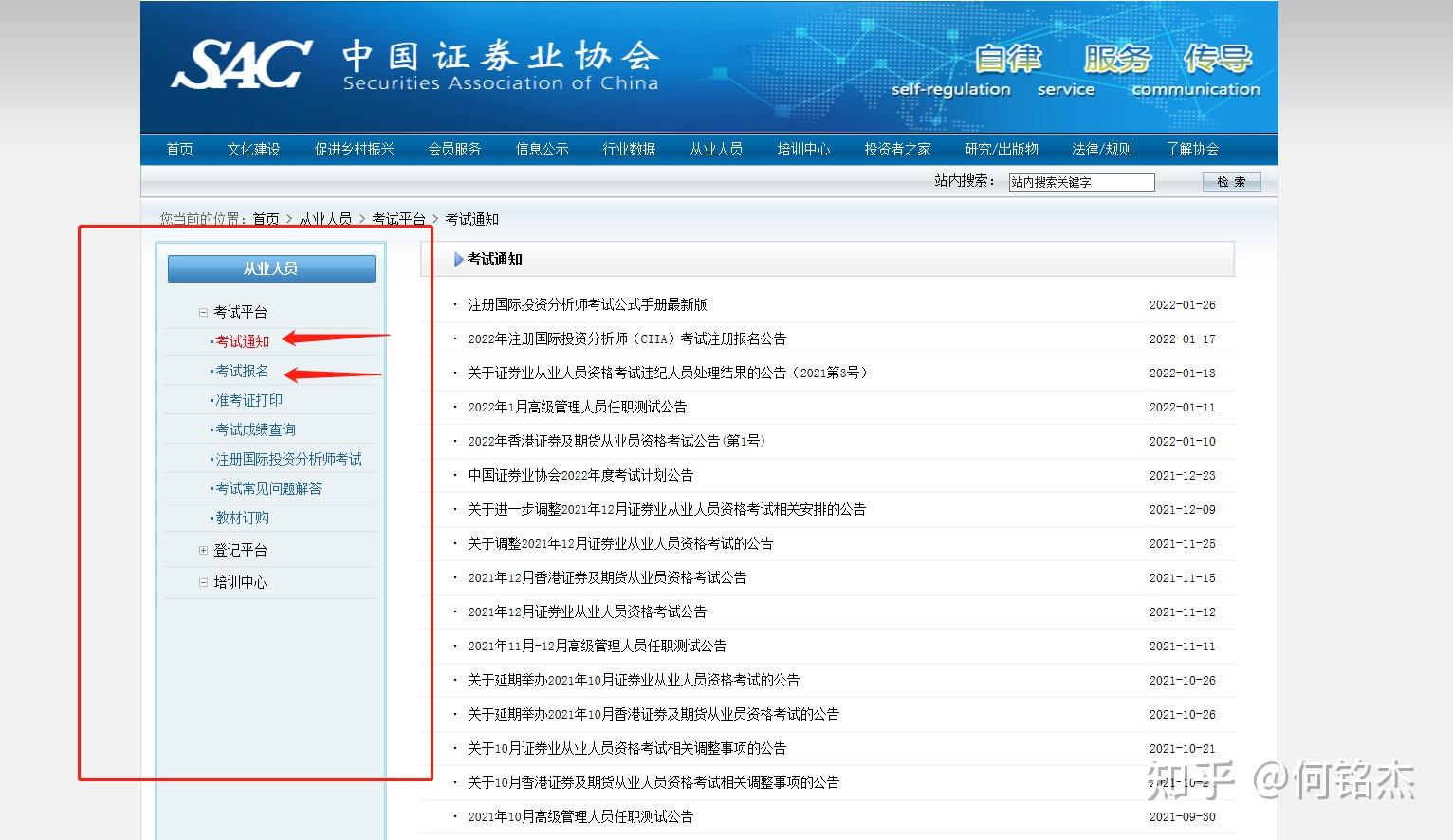Select 考试成绩查询 in the sidebar

(255, 429)
